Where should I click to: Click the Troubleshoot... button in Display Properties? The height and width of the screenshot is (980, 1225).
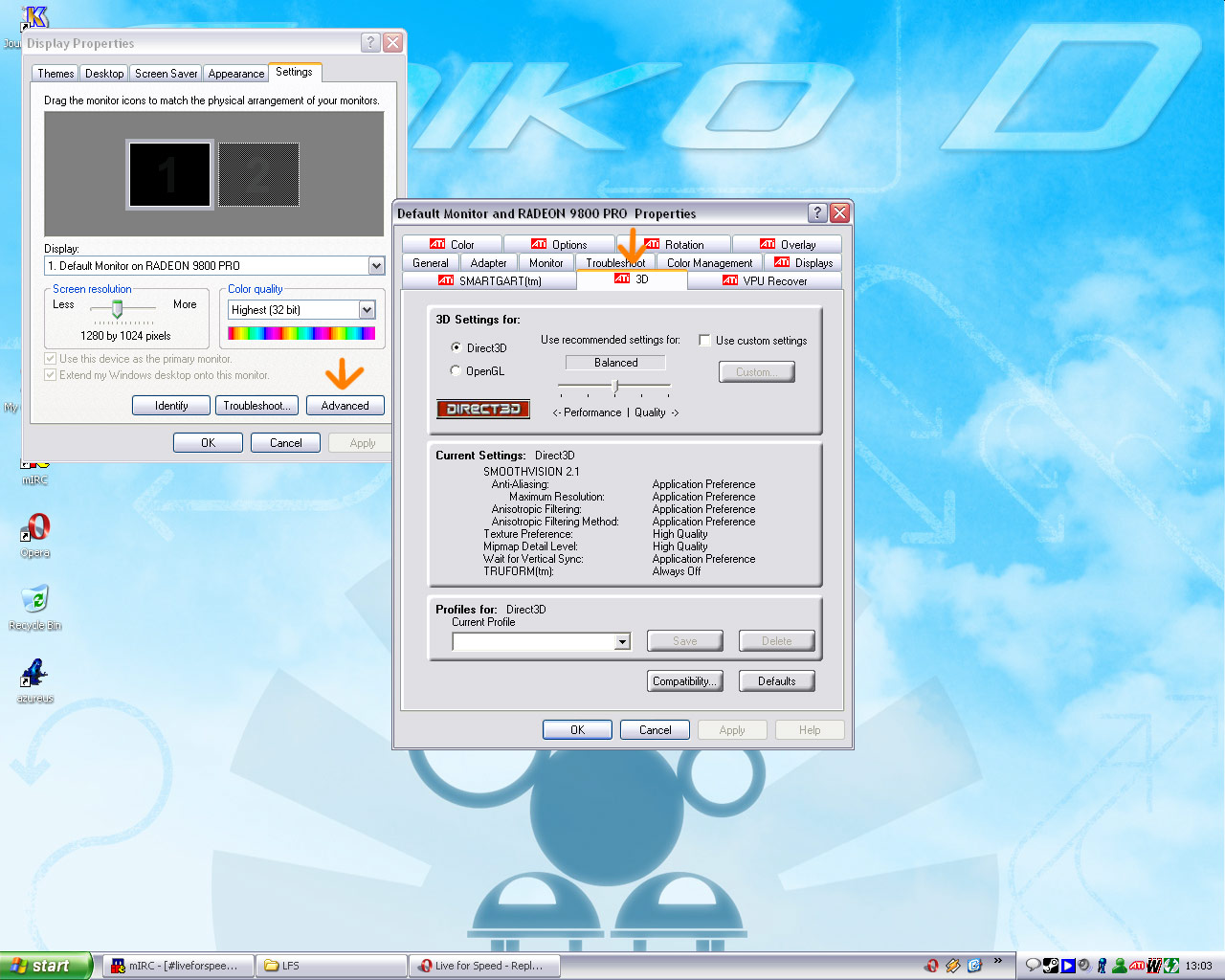[256, 406]
